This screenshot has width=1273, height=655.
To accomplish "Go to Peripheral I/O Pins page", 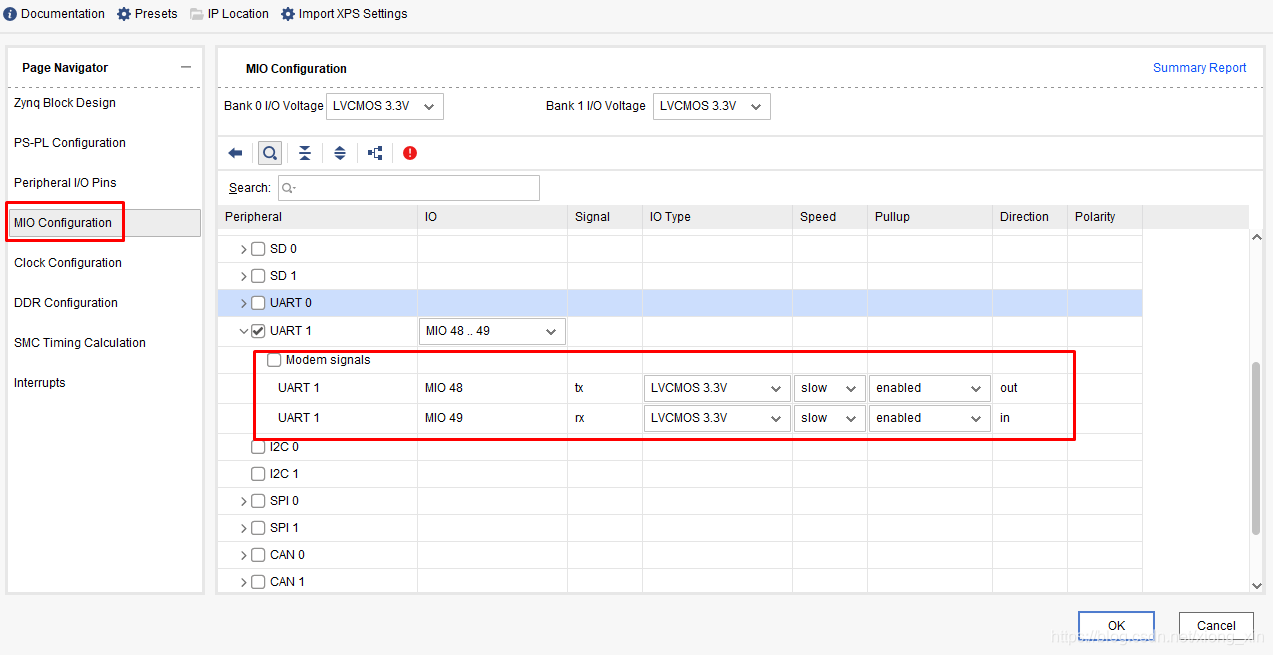I will [x=65, y=183].
